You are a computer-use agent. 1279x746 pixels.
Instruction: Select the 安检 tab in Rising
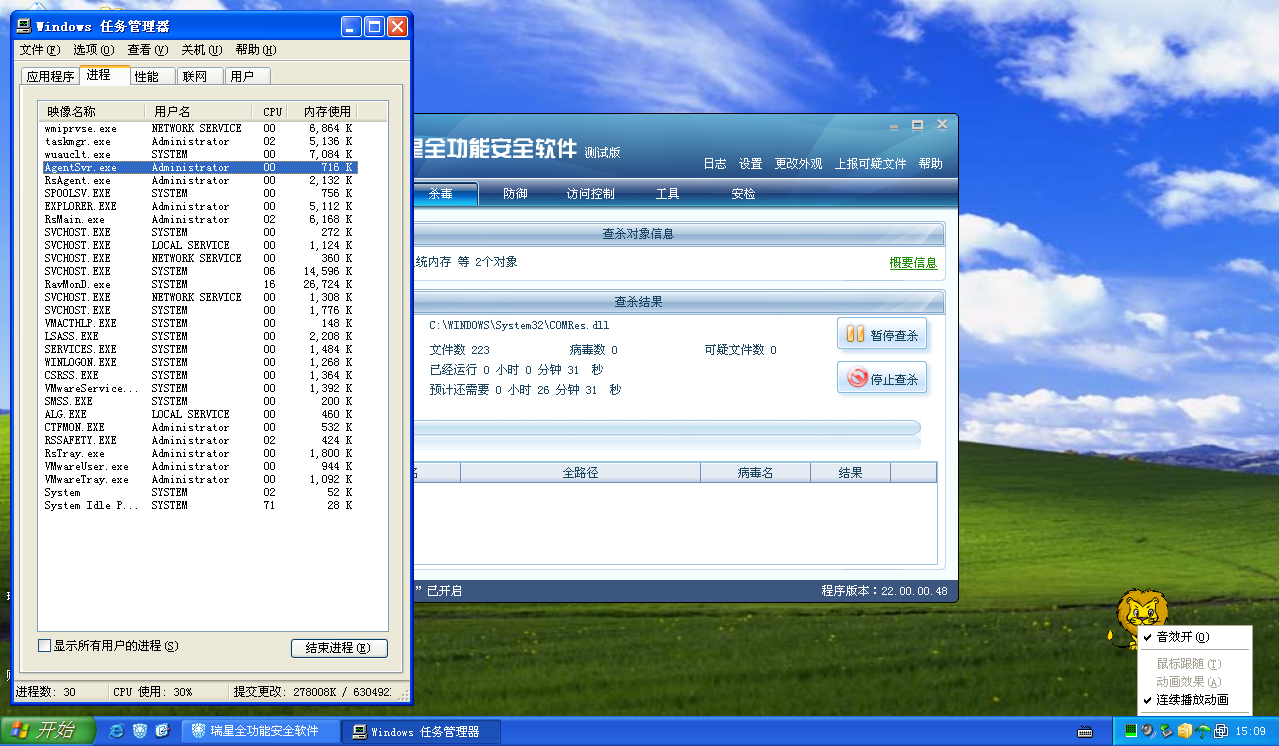743,194
